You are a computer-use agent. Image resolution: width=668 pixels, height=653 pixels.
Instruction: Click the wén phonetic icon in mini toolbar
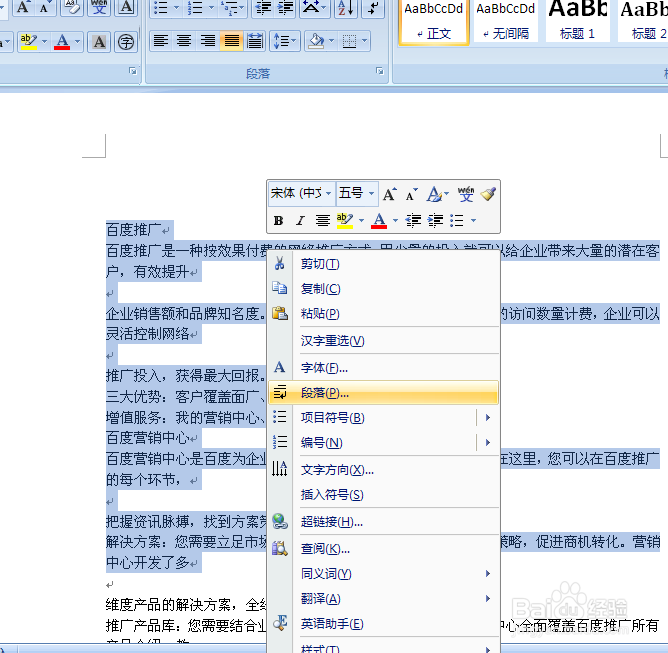point(466,194)
